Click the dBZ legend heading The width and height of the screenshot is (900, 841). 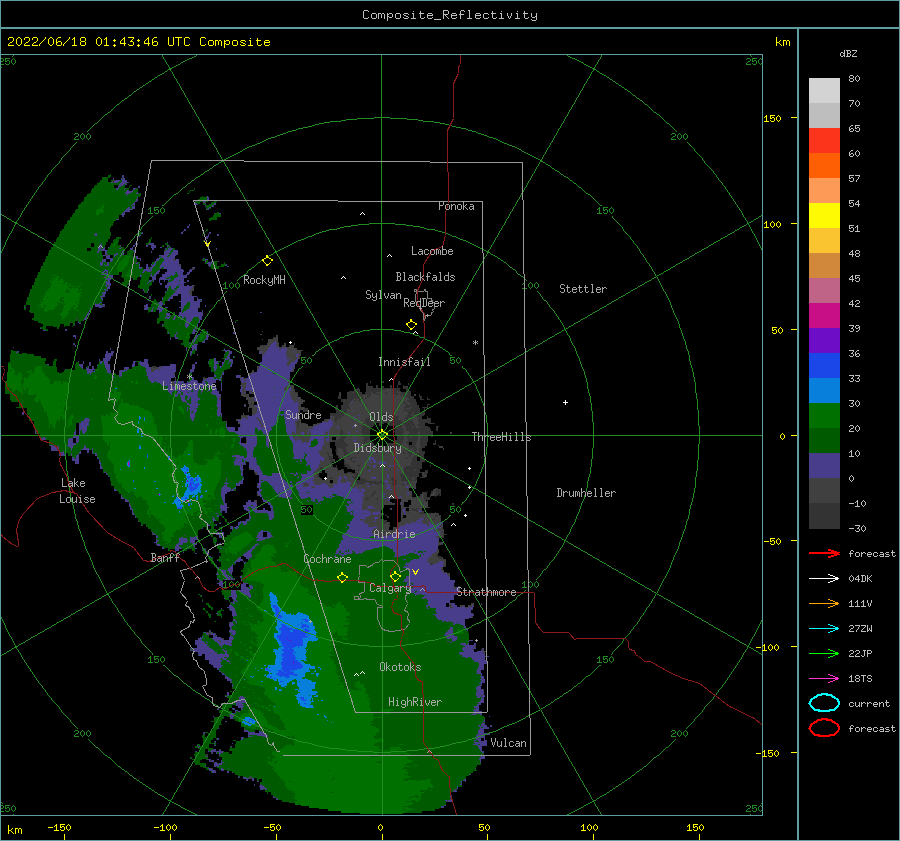click(848, 53)
